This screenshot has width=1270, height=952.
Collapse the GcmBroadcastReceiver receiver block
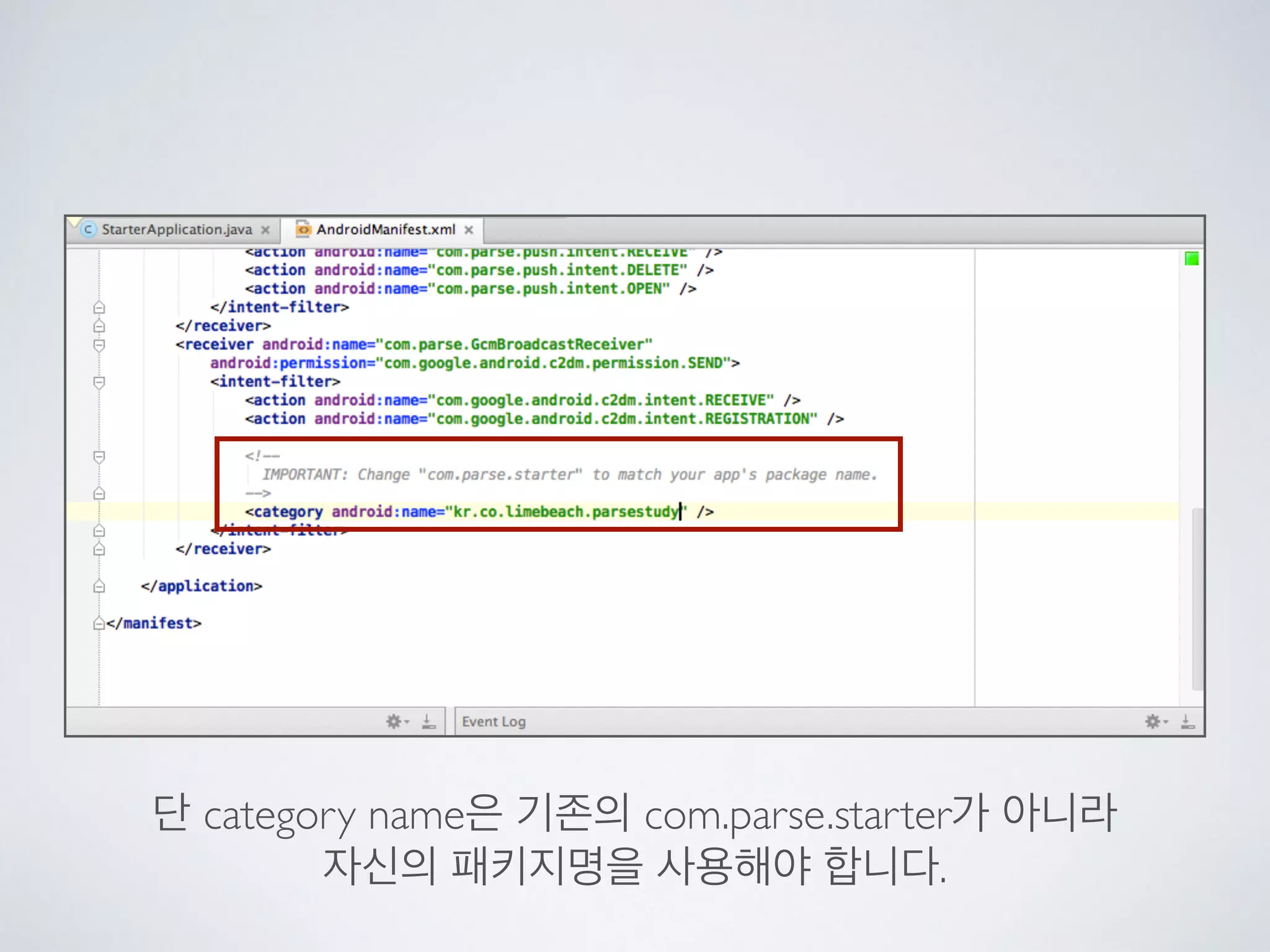pos(99,345)
